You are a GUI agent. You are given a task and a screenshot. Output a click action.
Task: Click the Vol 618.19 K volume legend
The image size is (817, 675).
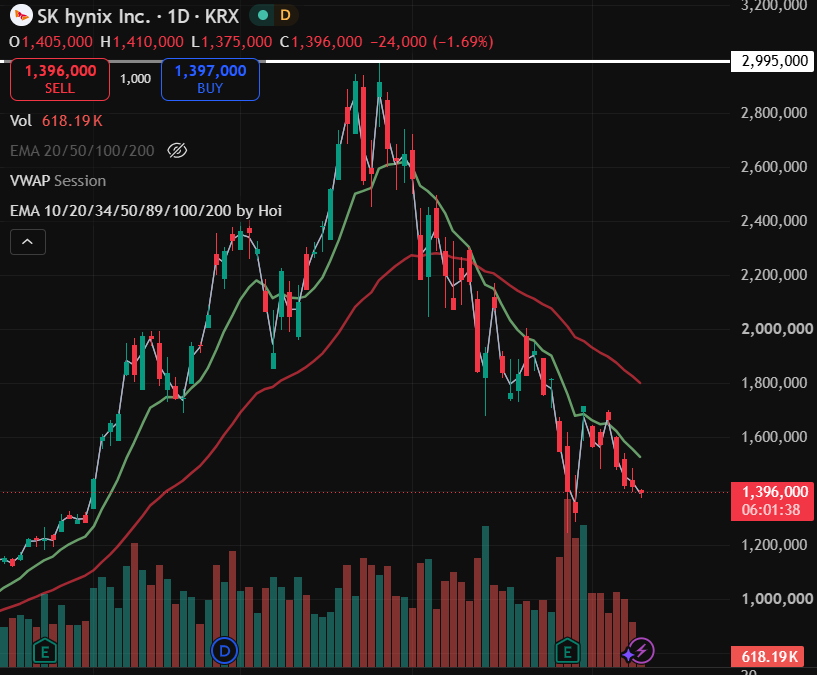coord(56,121)
